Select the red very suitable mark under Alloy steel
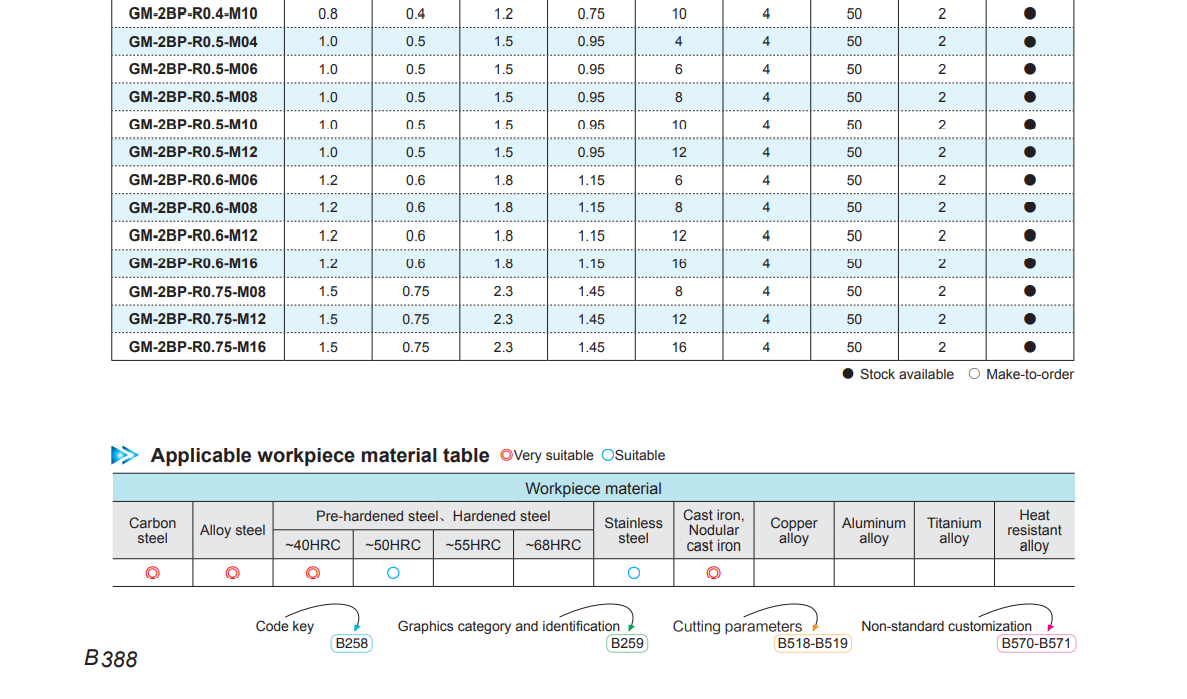 coord(232,573)
